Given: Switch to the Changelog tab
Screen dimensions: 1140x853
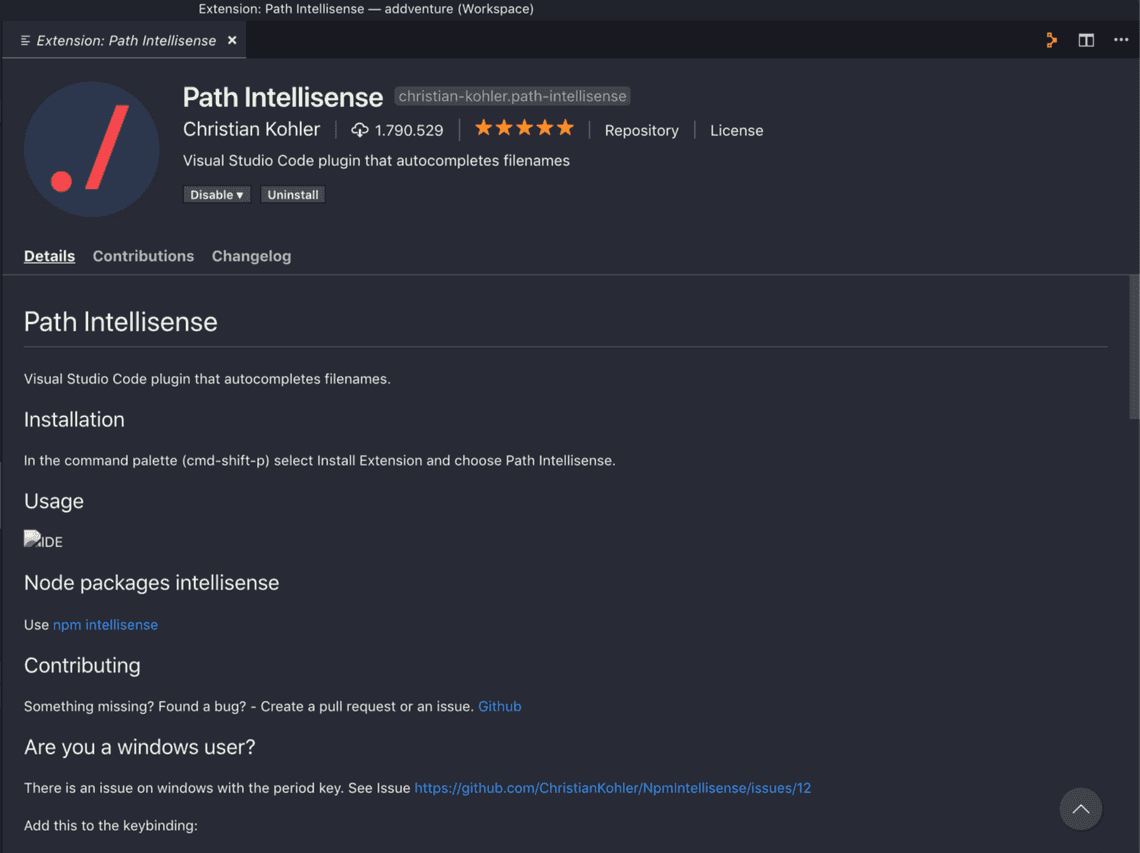Looking at the screenshot, I should [251, 256].
